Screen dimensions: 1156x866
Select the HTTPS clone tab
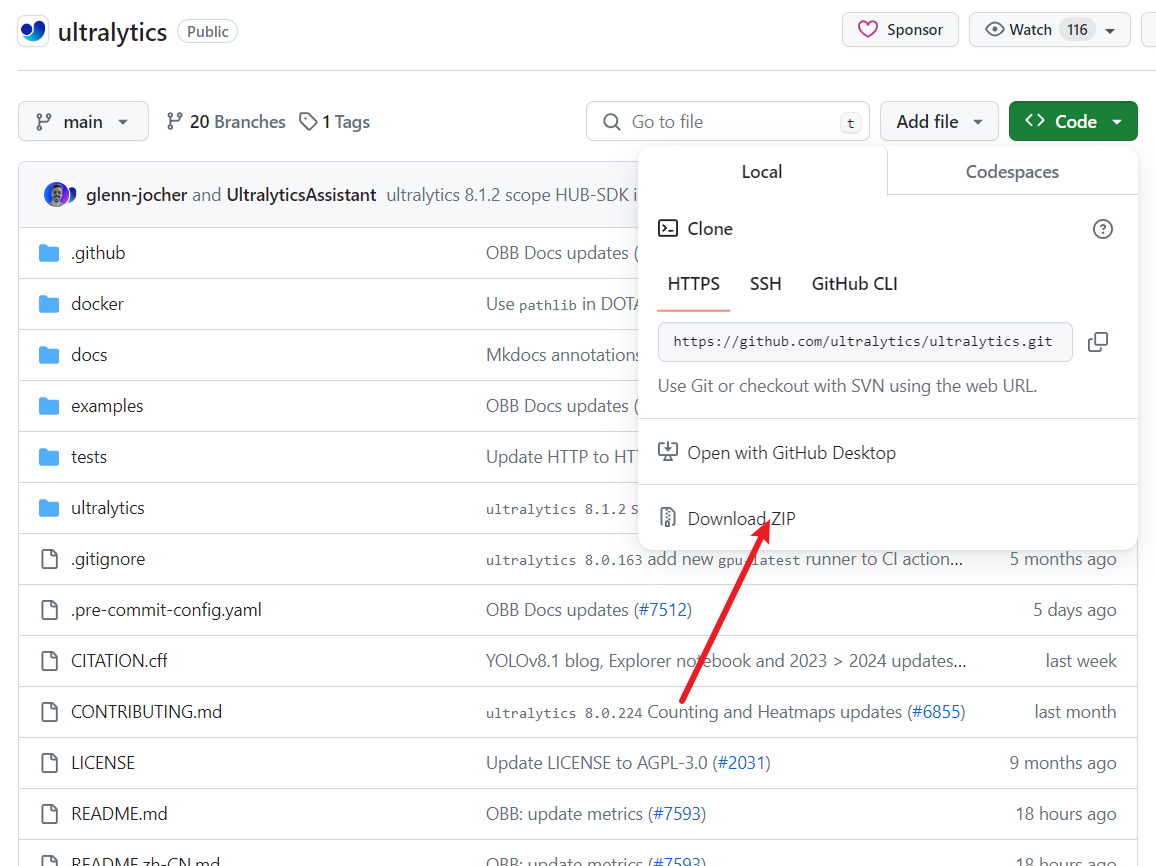click(694, 284)
